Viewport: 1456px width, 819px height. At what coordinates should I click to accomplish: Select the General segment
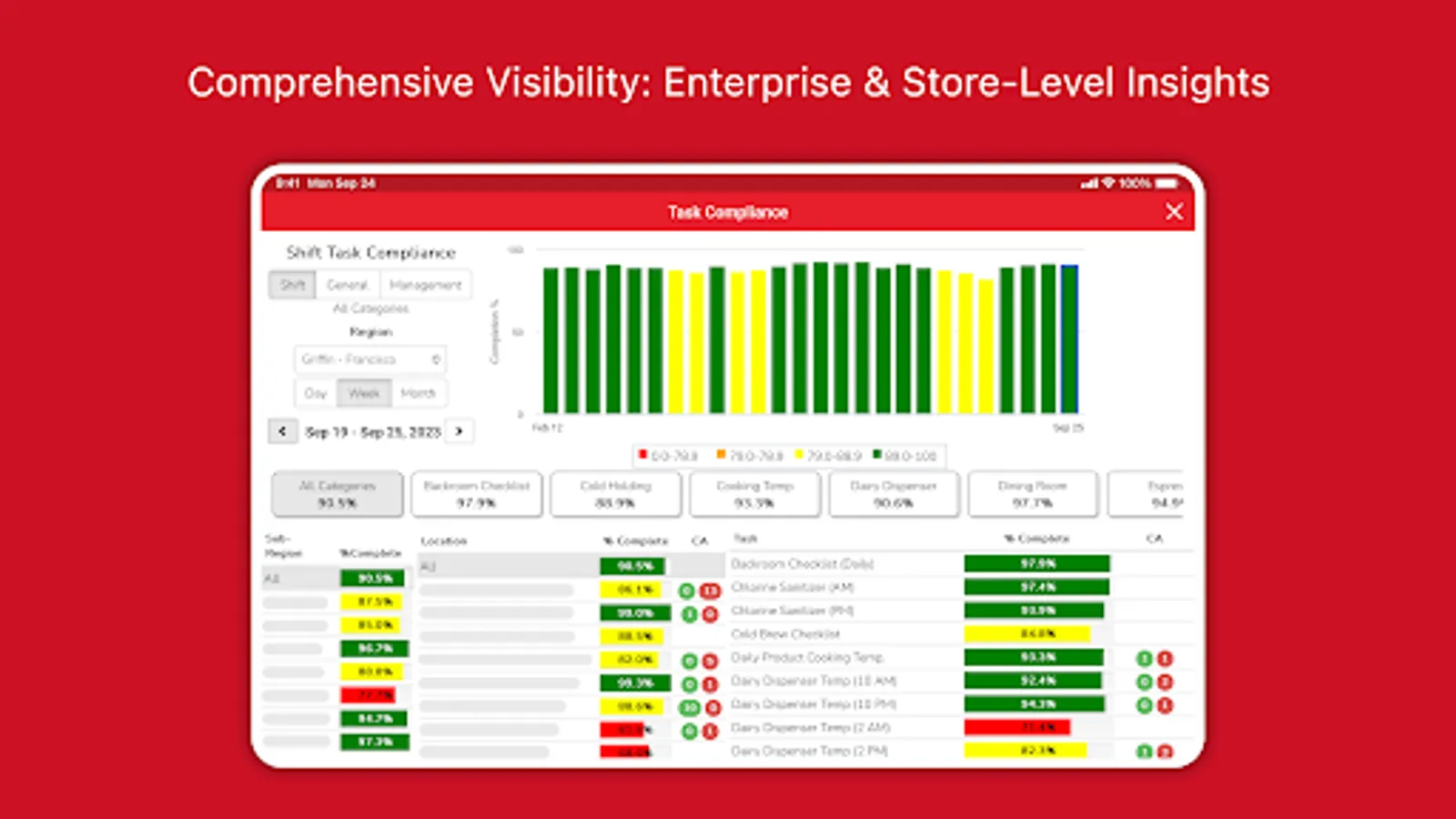(x=348, y=285)
